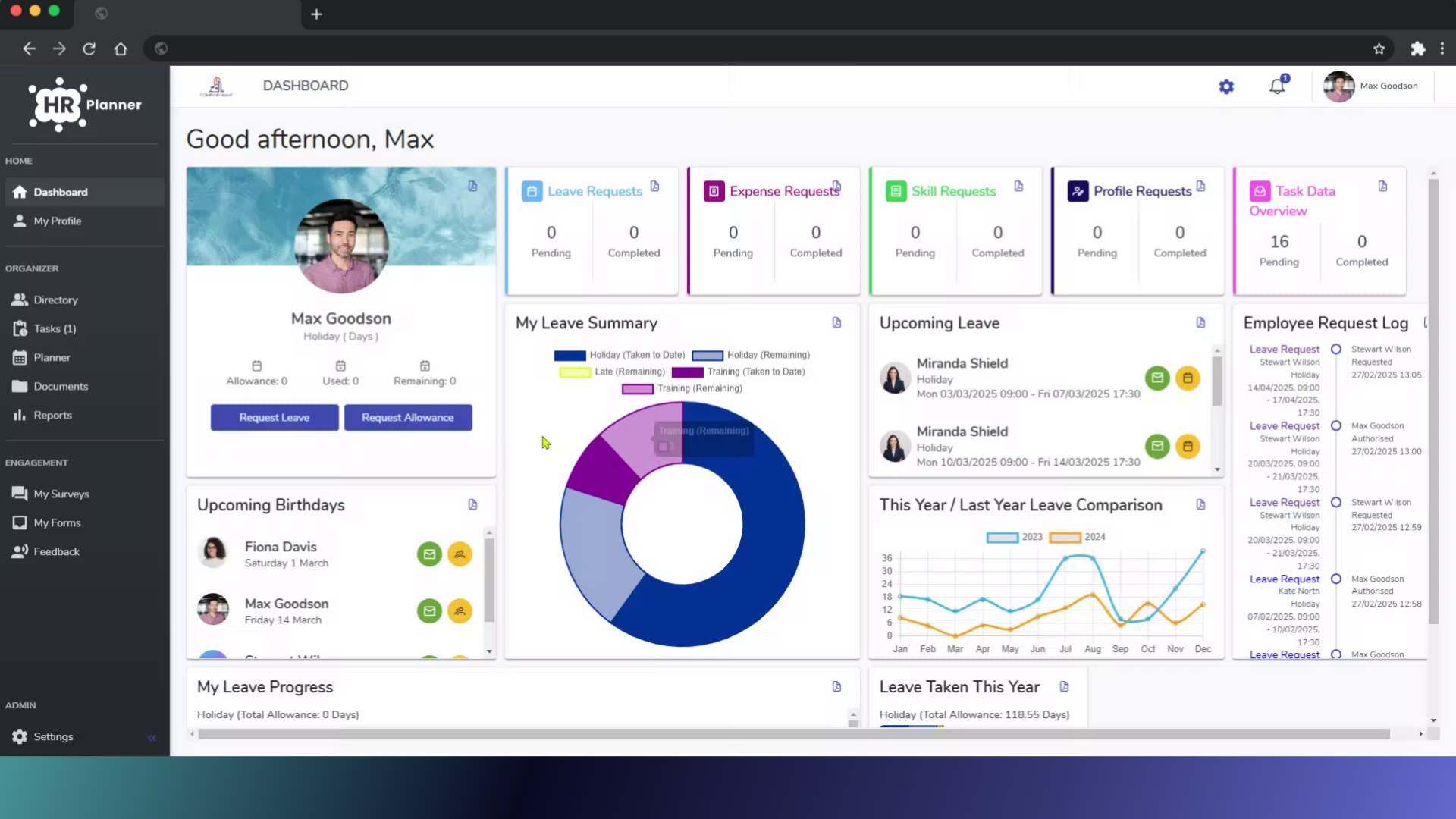Screen dimensions: 1456x819
Task: Click yellow calendar icon for Miranda Shield 10/03 leave
Action: (x=1188, y=446)
